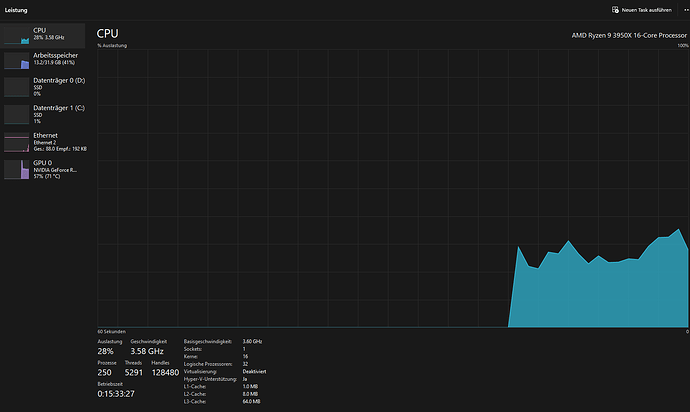
Task: Select the Betriebszeit uptime value
Action: [x=116, y=394]
